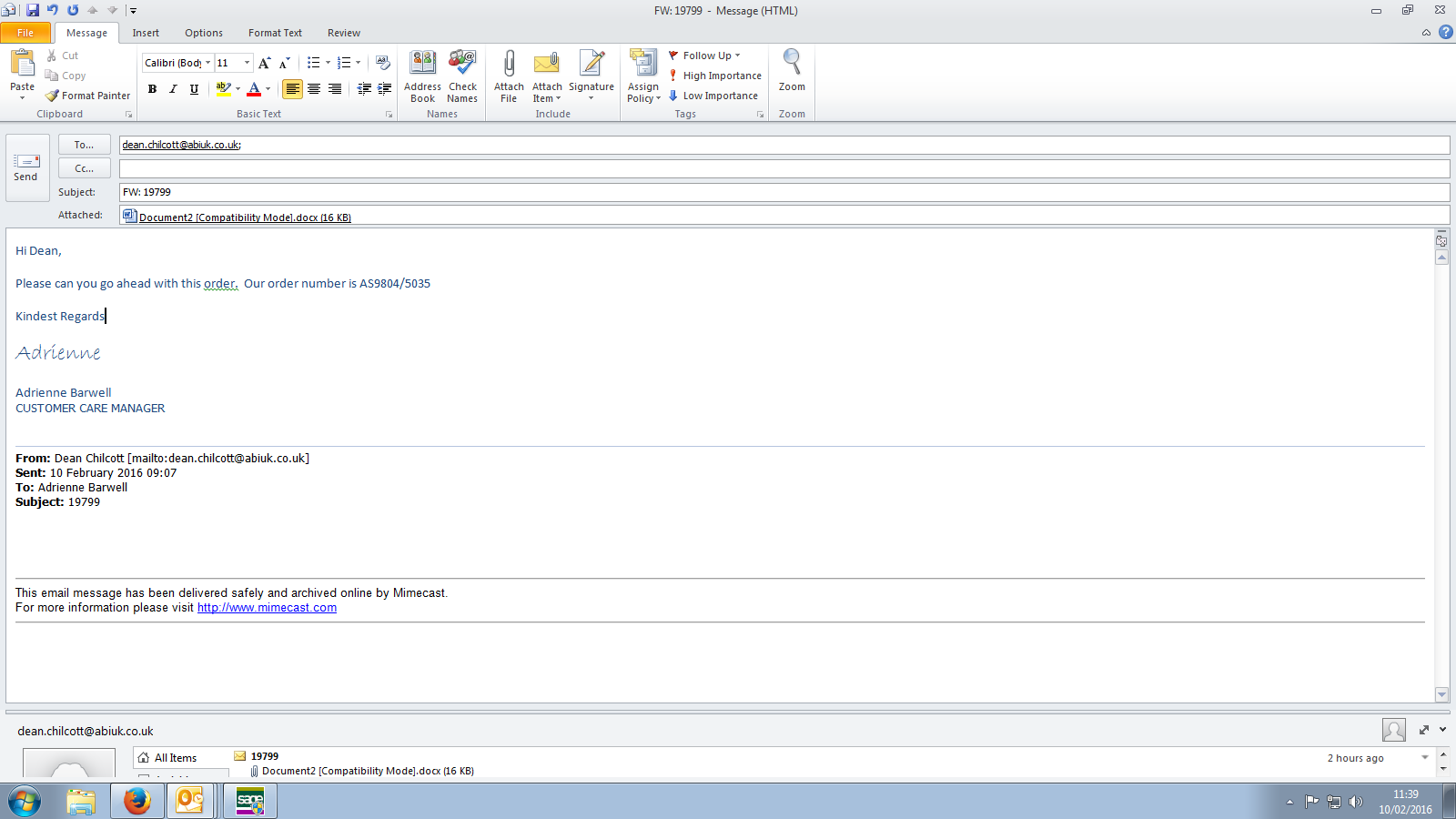1456x819 pixels.
Task: Click into the Subject field
Action: [x=783, y=192]
